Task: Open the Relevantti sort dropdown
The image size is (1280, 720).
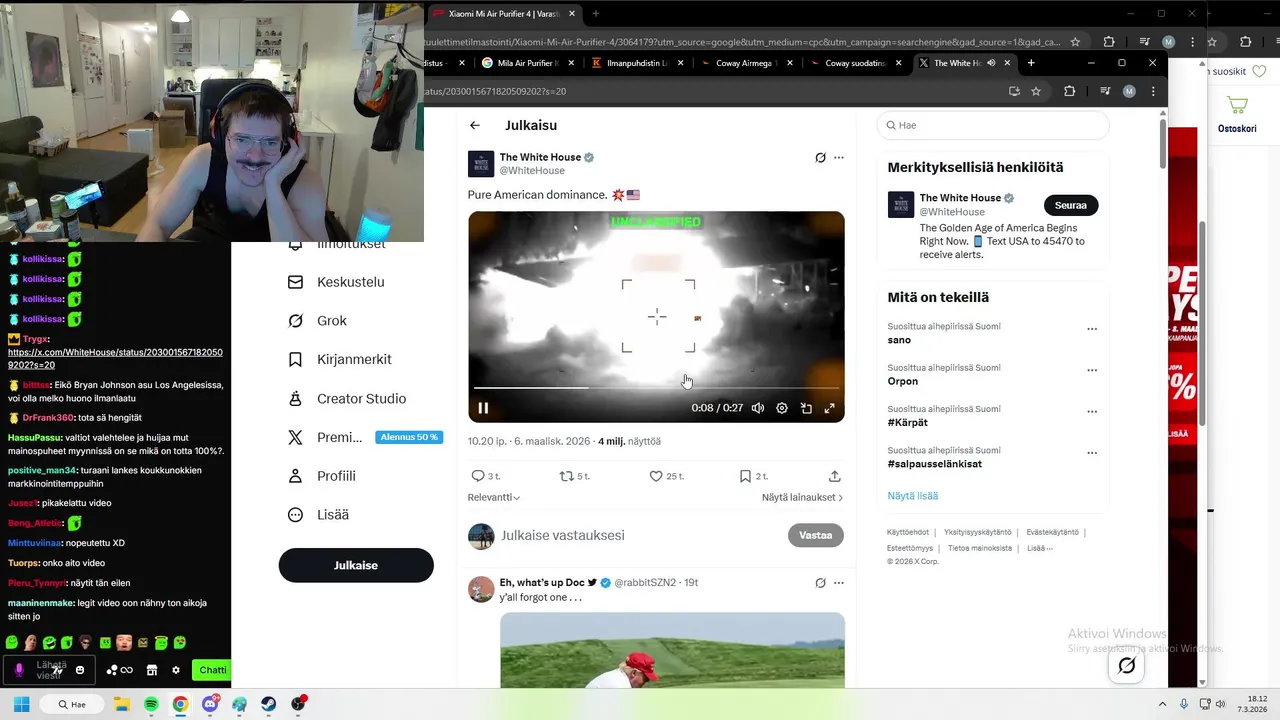Action: tap(494, 497)
